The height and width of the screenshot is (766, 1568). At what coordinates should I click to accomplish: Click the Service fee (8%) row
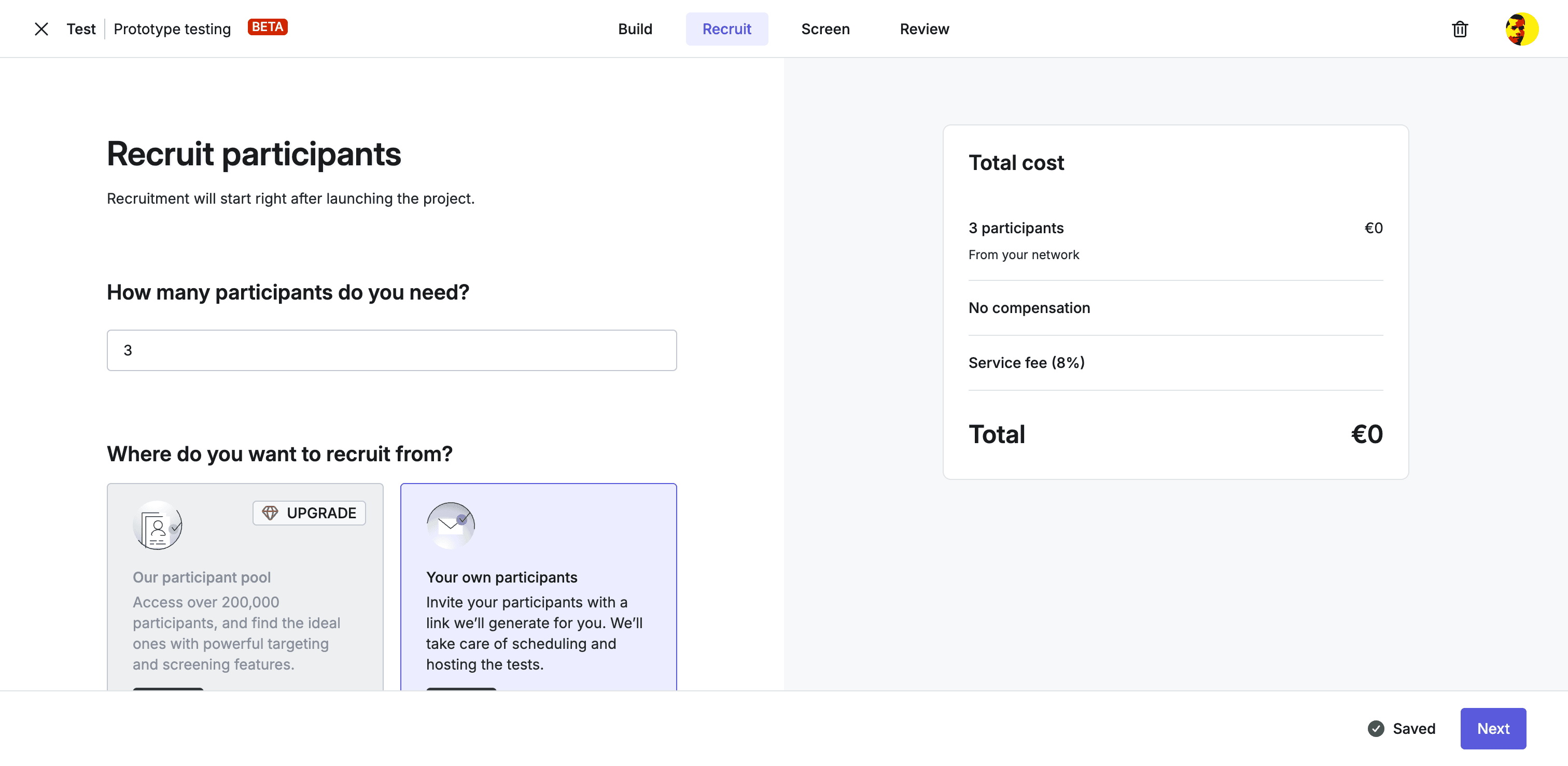[x=1026, y=362]
